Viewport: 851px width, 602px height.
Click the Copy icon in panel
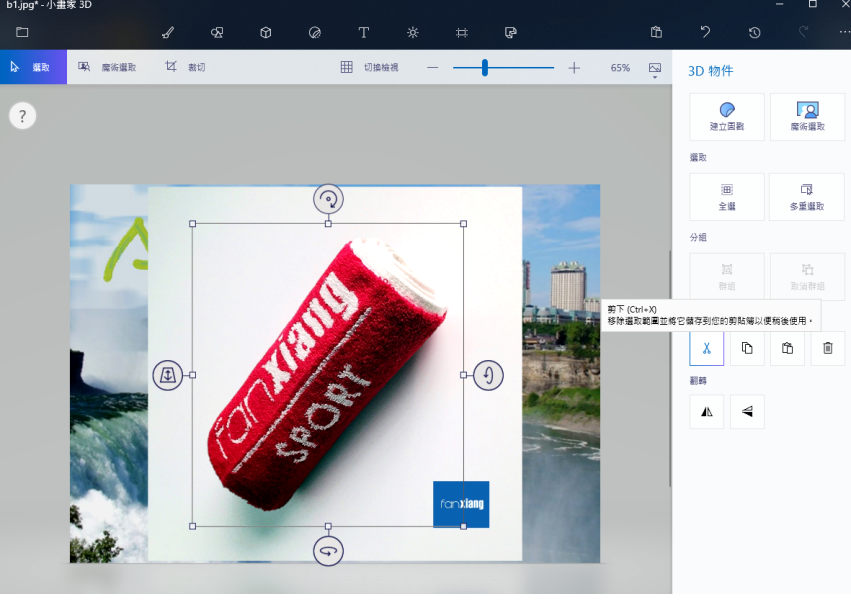coord(747,348)
